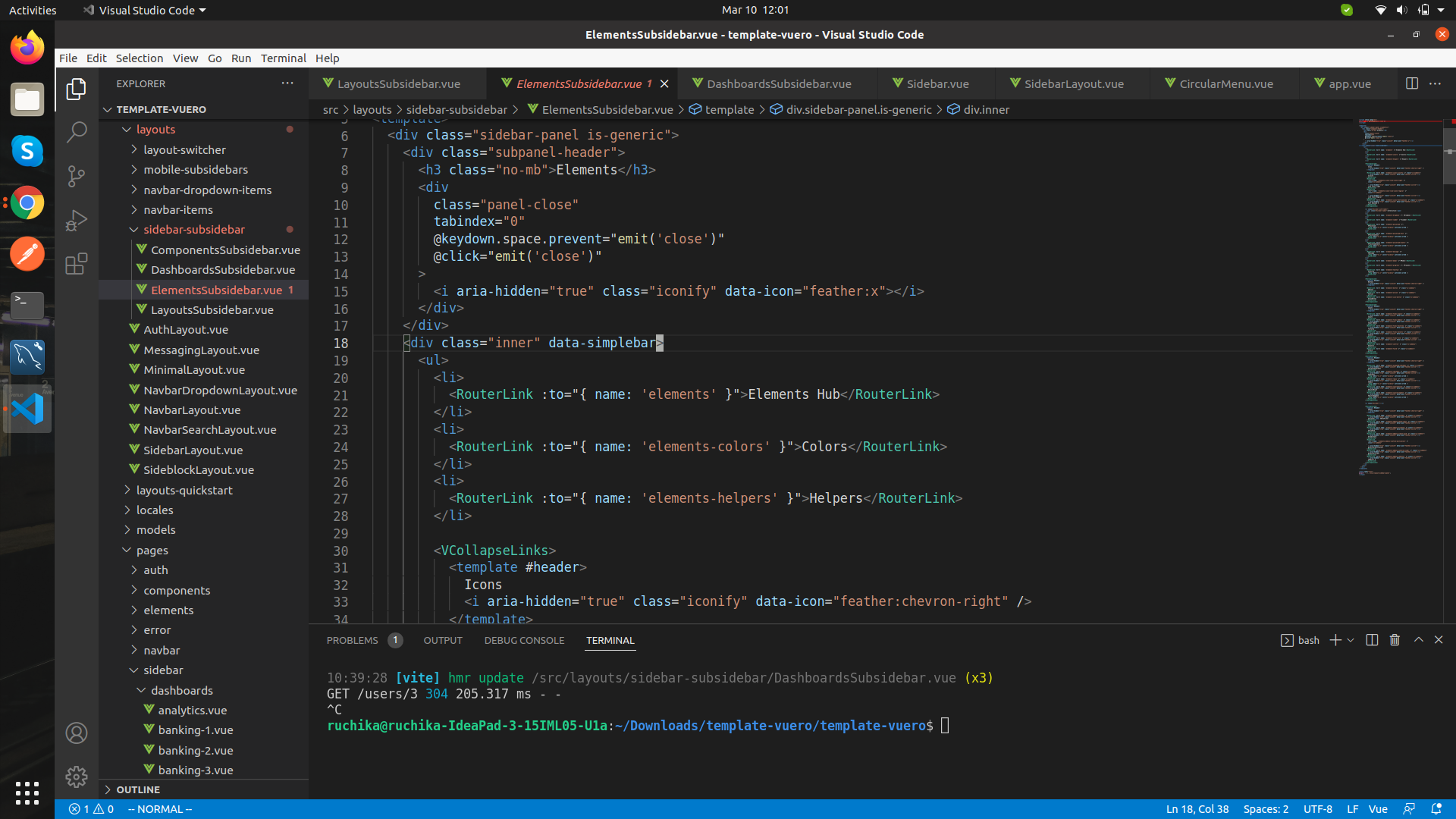This screenshot has width=1456, height=819.
Task: Open Run and Debug view
Action: (77, 221)
